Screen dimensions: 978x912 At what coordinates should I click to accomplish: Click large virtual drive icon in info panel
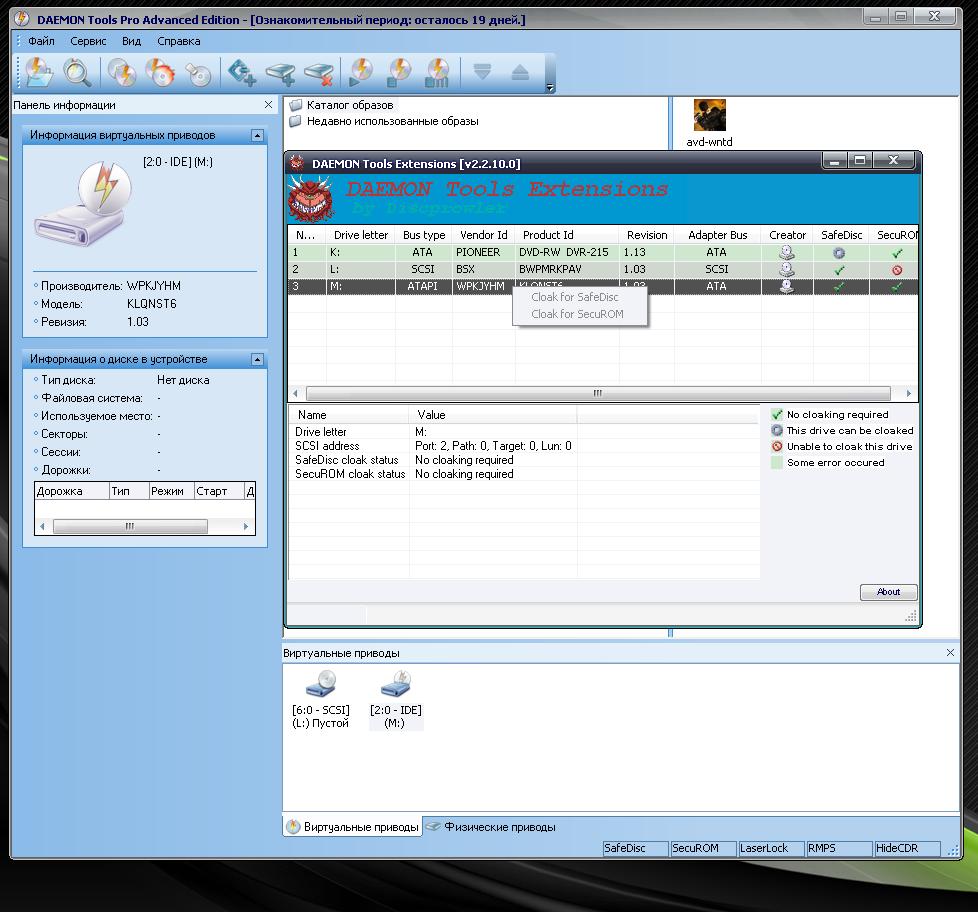[84, 203]
